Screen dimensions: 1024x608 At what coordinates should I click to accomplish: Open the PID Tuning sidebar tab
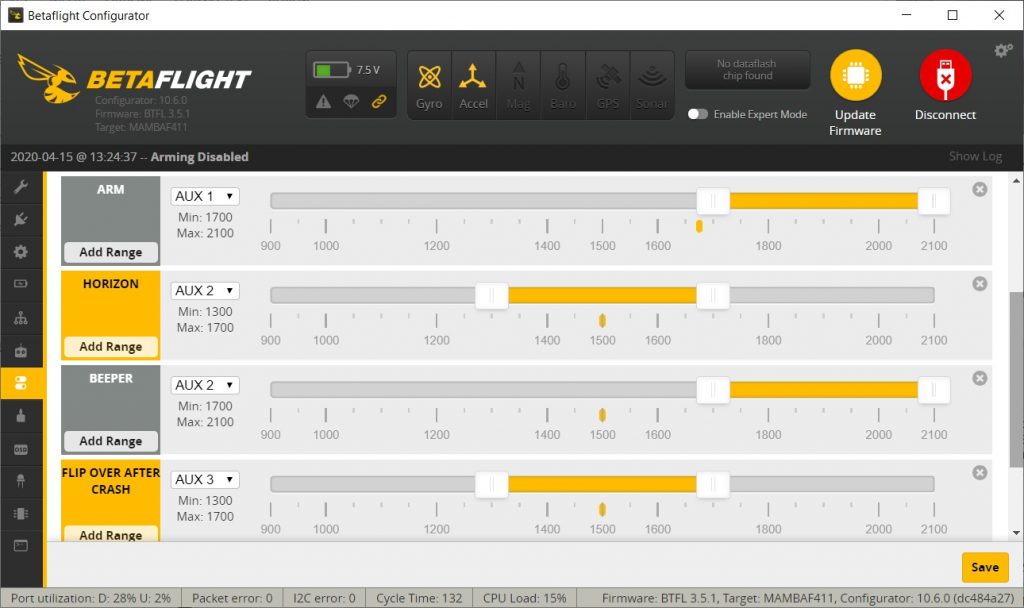tap(21, 318)
